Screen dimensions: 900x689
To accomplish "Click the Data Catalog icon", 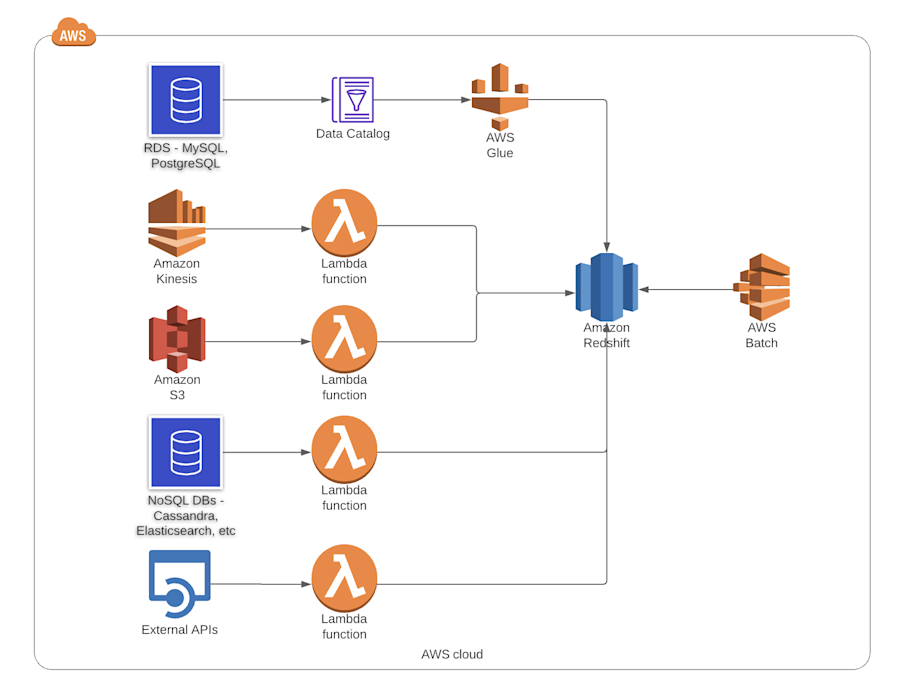I will click(352, 100).
